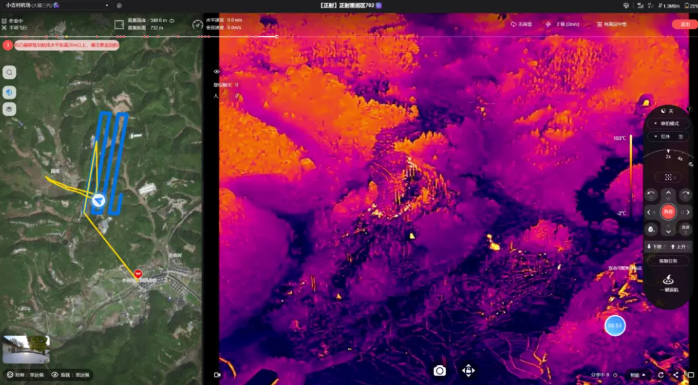The width and height of the screenshot is (698, 385).
Task: Open the infrared lens dropdown
Action: [x=668, y=137]
